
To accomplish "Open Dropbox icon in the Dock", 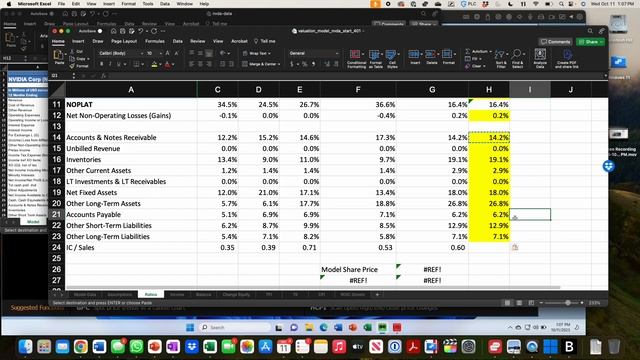I will point(191,347).
